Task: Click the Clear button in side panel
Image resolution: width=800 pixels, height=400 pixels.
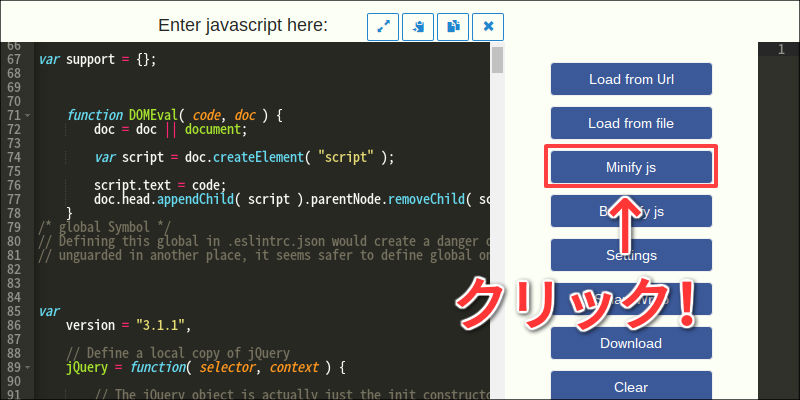Action: pos(631,386)
